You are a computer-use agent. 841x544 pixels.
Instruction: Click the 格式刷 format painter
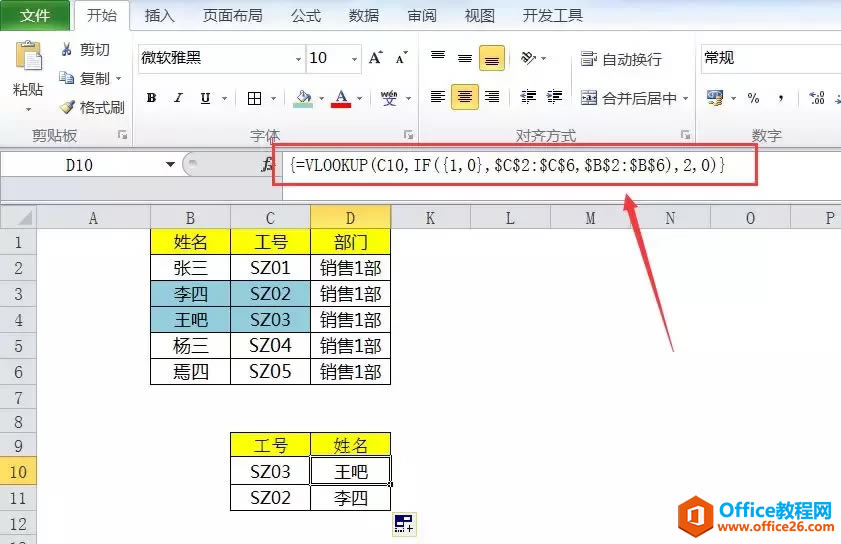point(92,107)
